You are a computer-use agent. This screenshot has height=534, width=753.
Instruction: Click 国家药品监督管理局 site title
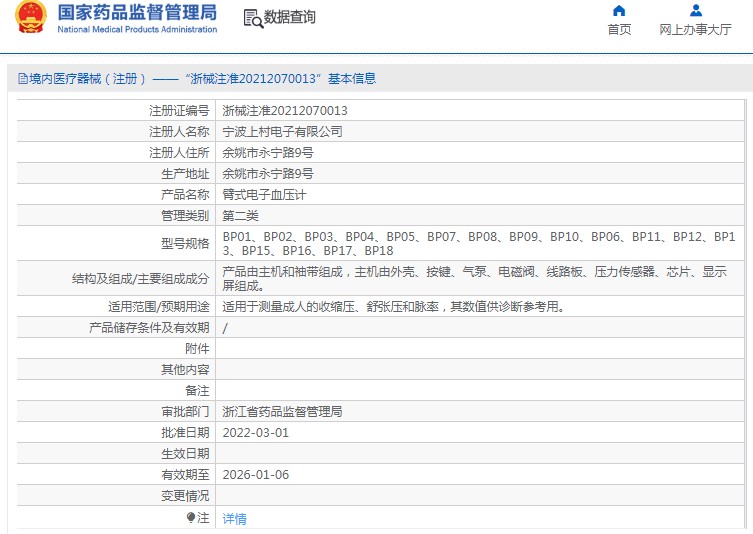137,12
